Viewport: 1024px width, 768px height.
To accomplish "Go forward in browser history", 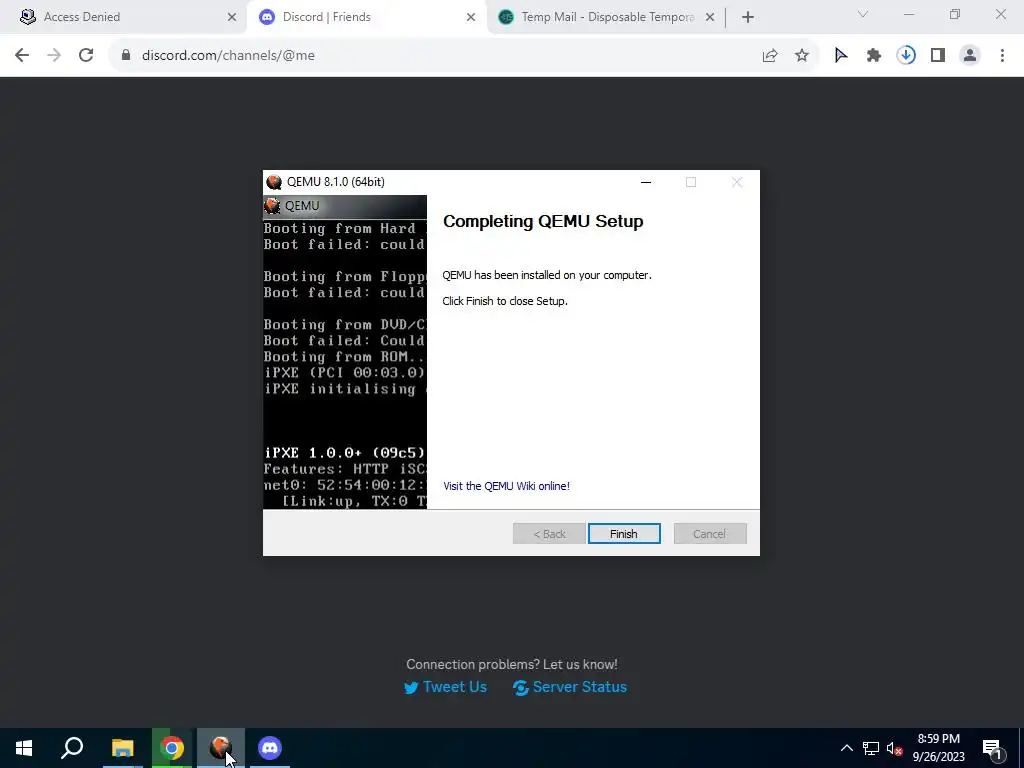I will tap(54, 56).
